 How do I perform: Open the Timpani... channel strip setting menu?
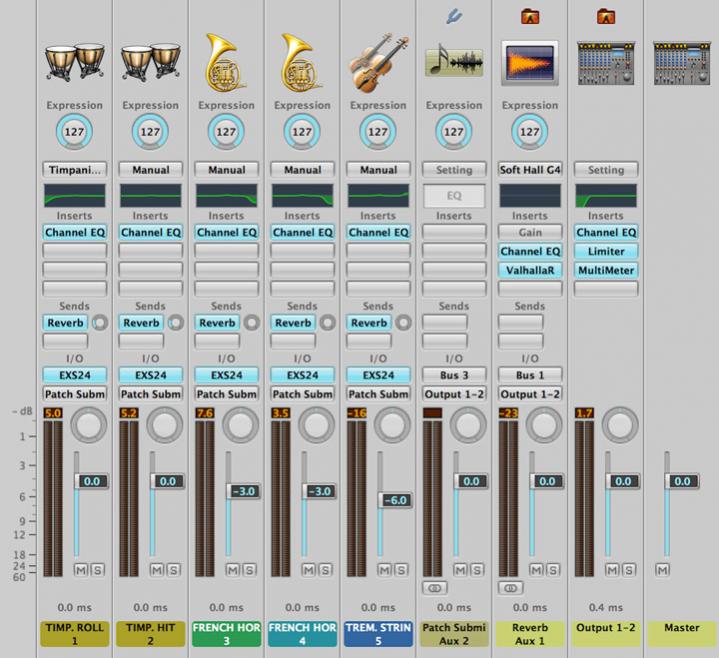click(75, 170)
